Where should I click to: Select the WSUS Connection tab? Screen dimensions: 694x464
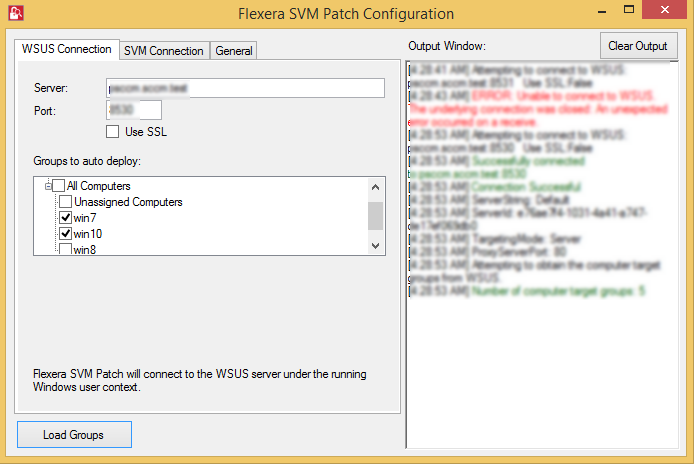pos(66,49)
